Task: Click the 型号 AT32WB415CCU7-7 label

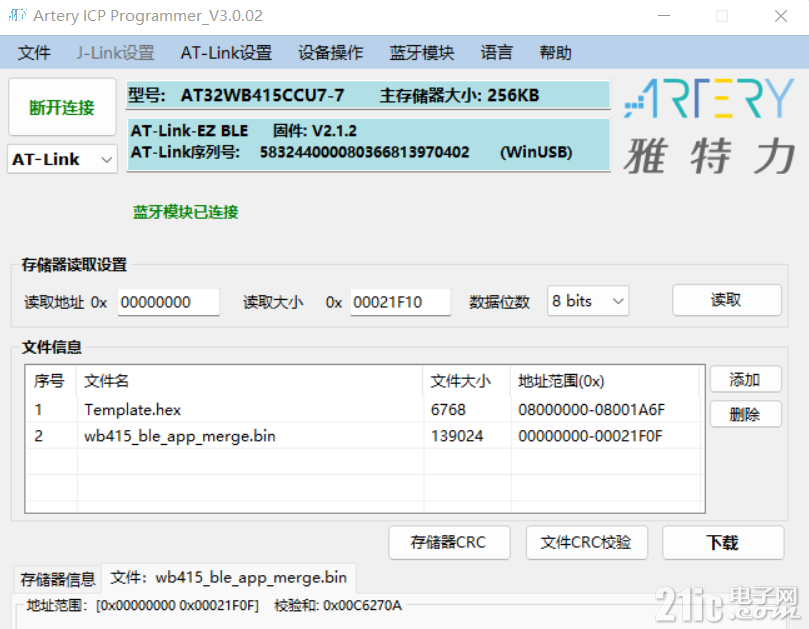Action: pos(236,95)
